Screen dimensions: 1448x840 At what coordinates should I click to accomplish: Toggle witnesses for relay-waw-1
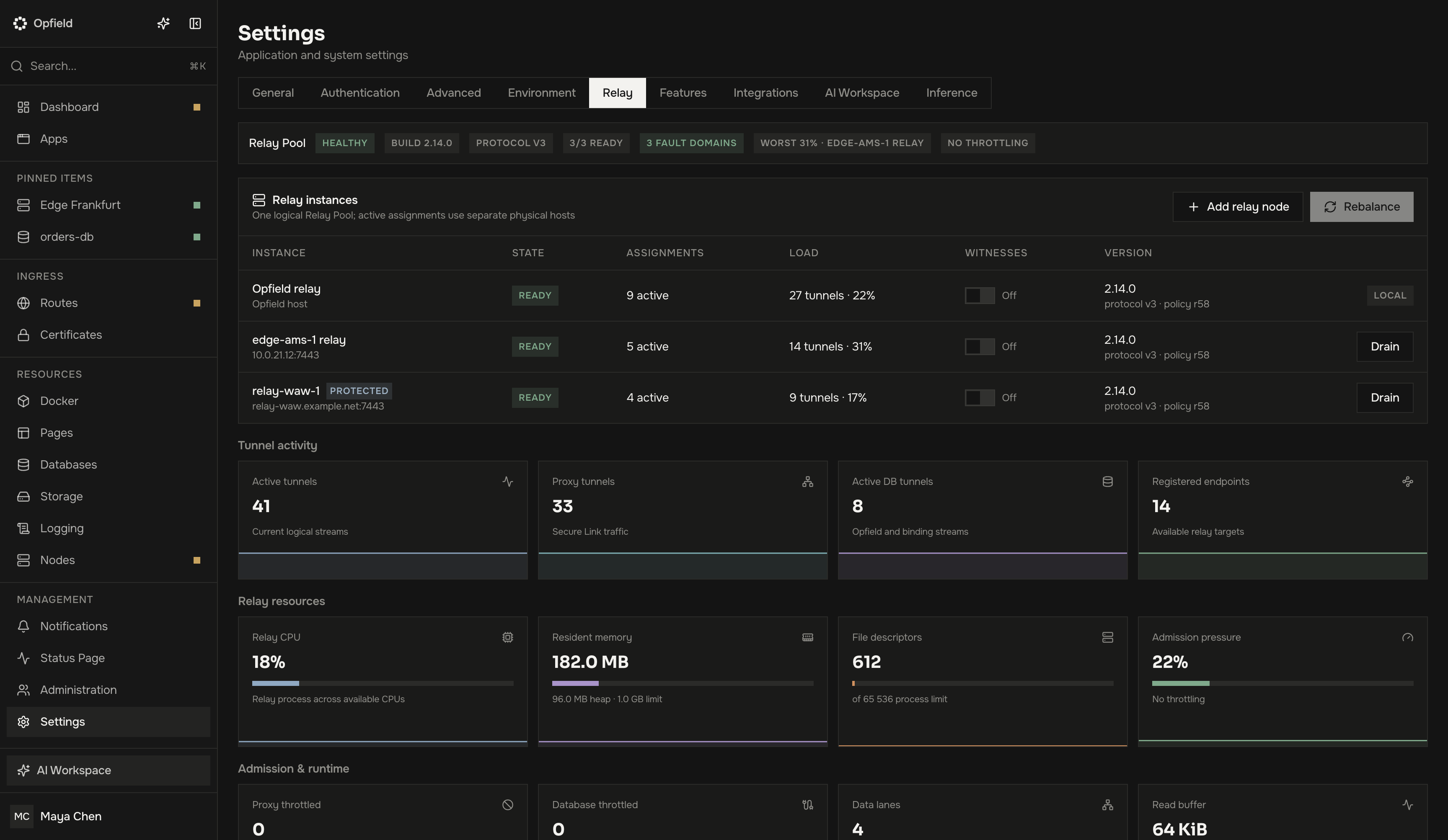[980, 398]
